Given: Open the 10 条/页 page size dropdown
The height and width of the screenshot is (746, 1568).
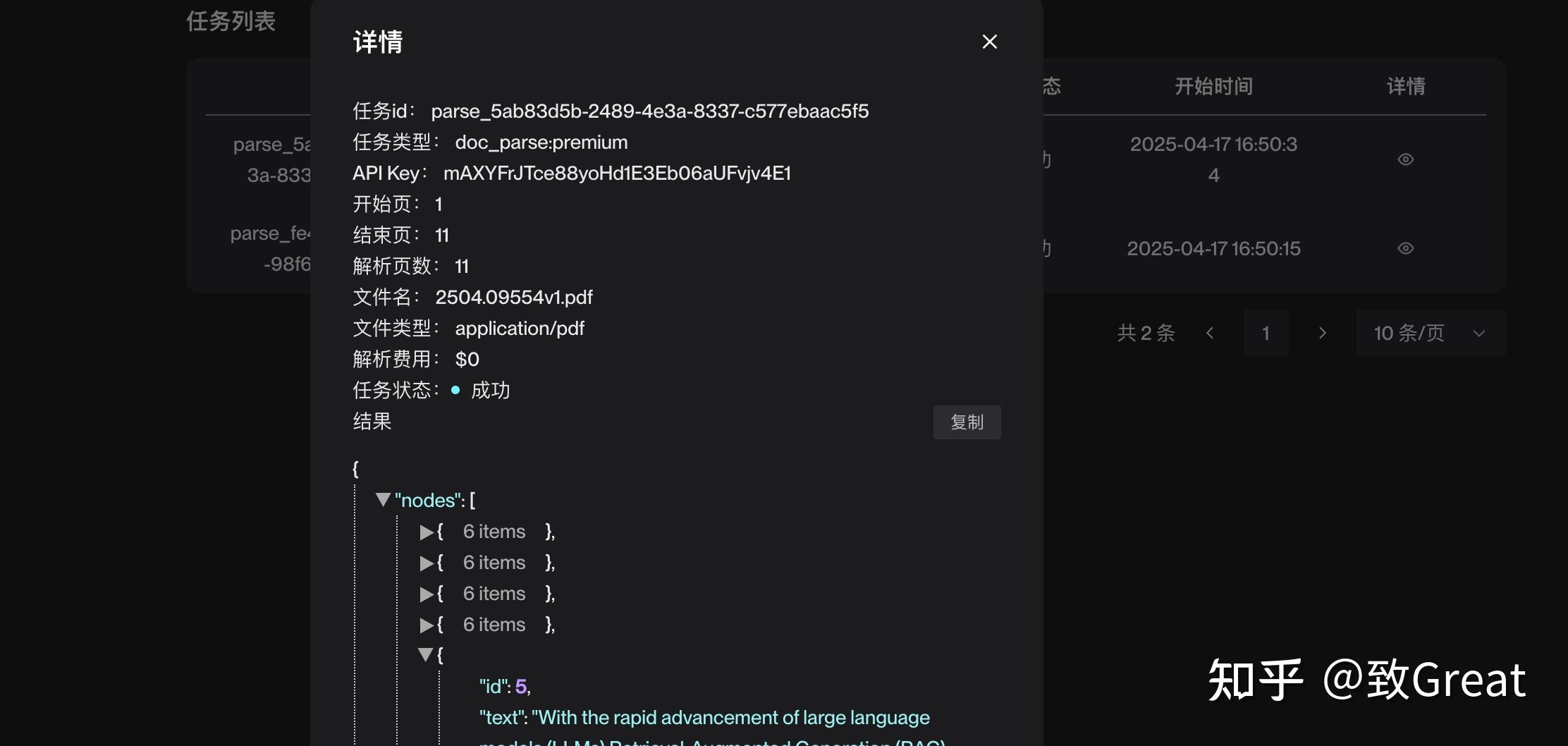Looking at the screenshot, I should pyautogui.click(x=1430, y=333).
